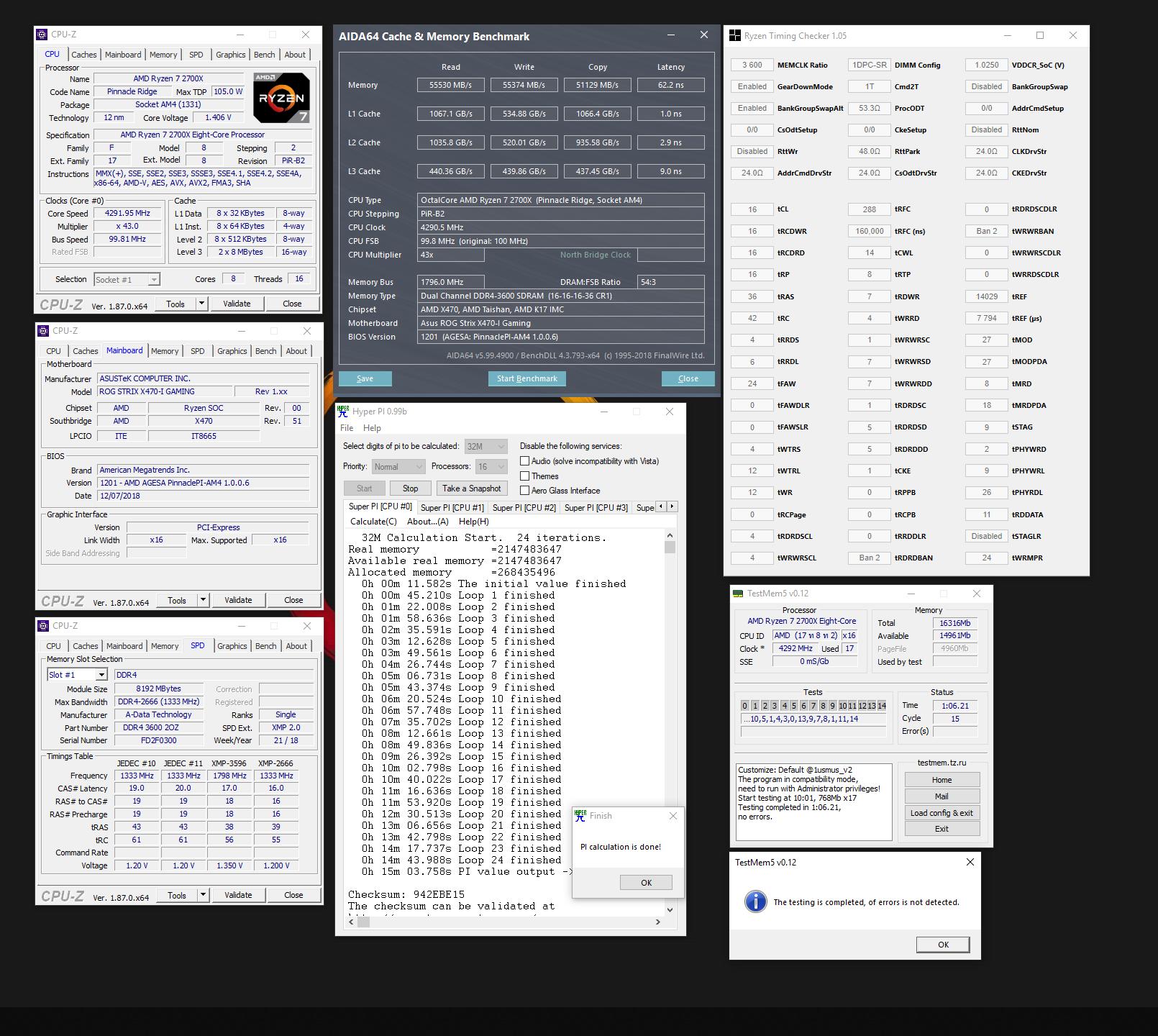Image resolution: width=1158 pixels, height=1036 pixels.
Task: Click the Memory Read 55530 MB/s field
Action: point(451,85)
